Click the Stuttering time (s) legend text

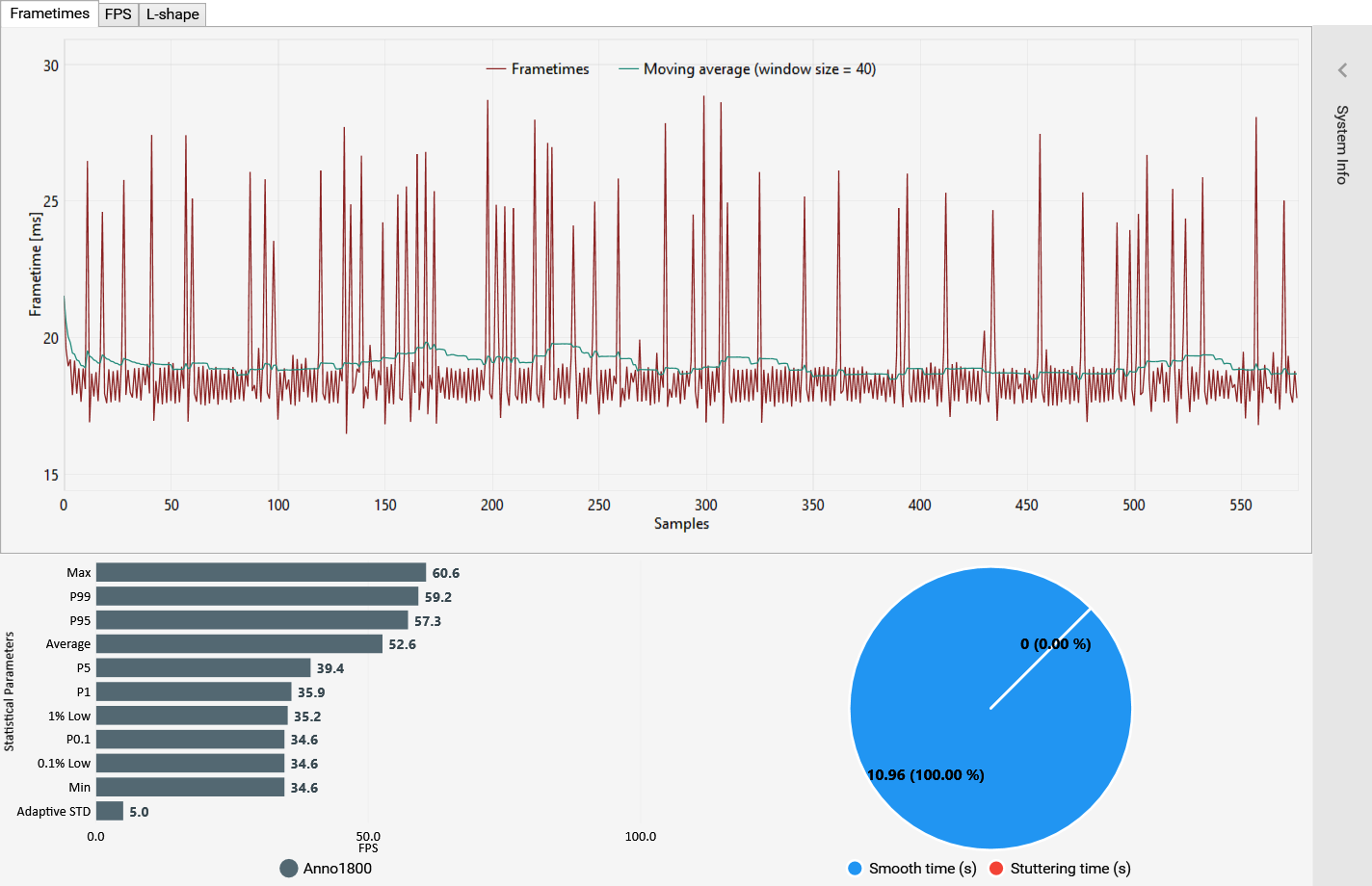click(x=1070, y=869)
